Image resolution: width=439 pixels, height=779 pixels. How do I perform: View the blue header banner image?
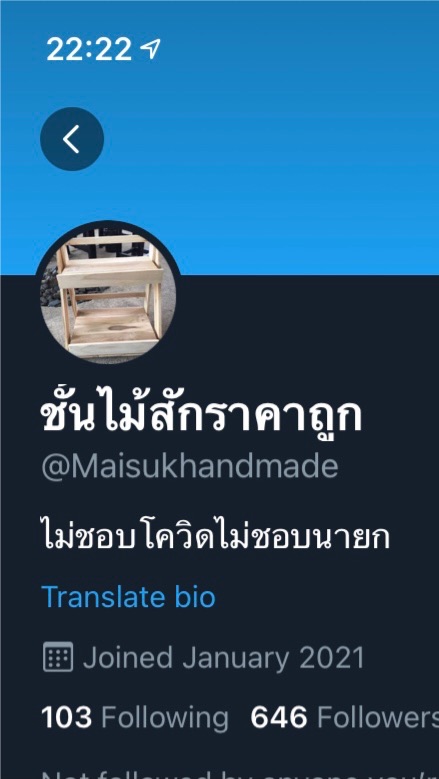[x=220, y=137]
